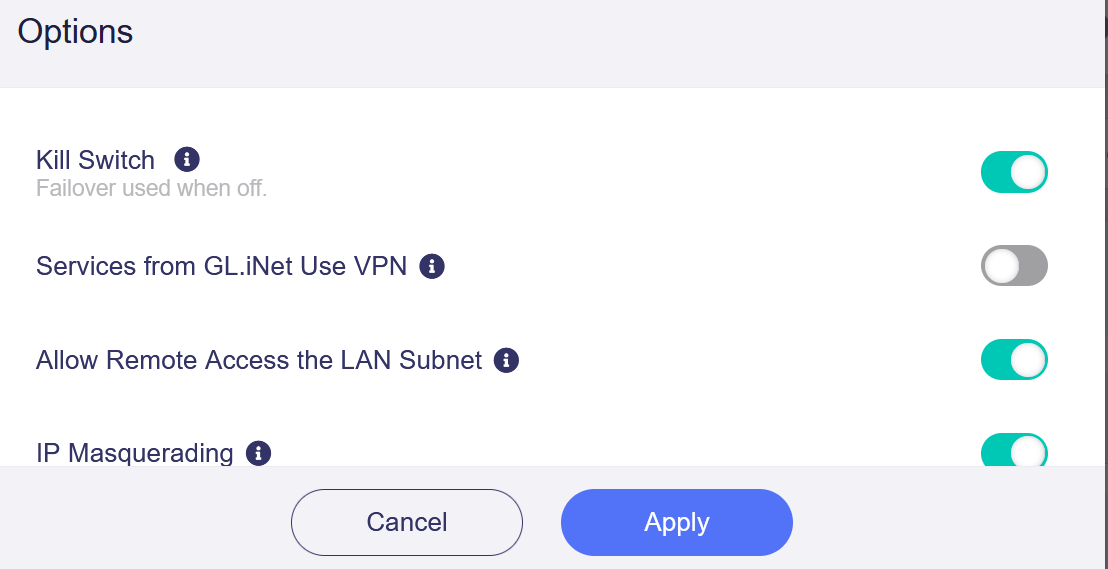This screenshot has width=1108, height=569.
Task: Click the white knob on the LAN Subnet toggle
Action: pos(1028,360)
